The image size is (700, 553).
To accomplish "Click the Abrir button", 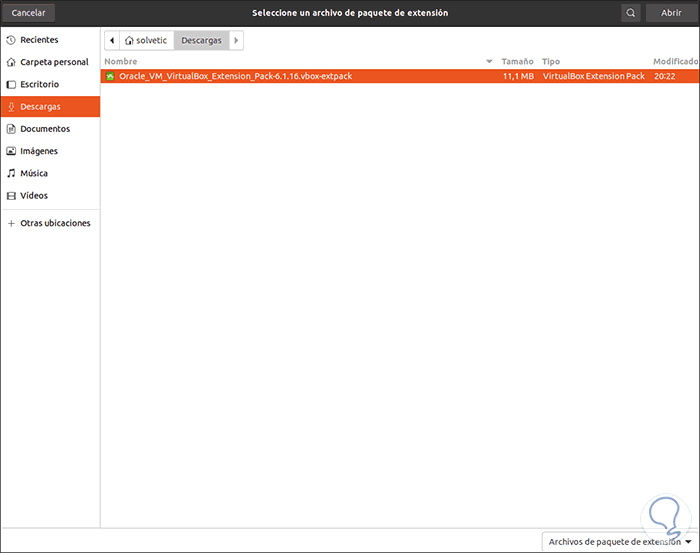I will (x=671, y=13).
